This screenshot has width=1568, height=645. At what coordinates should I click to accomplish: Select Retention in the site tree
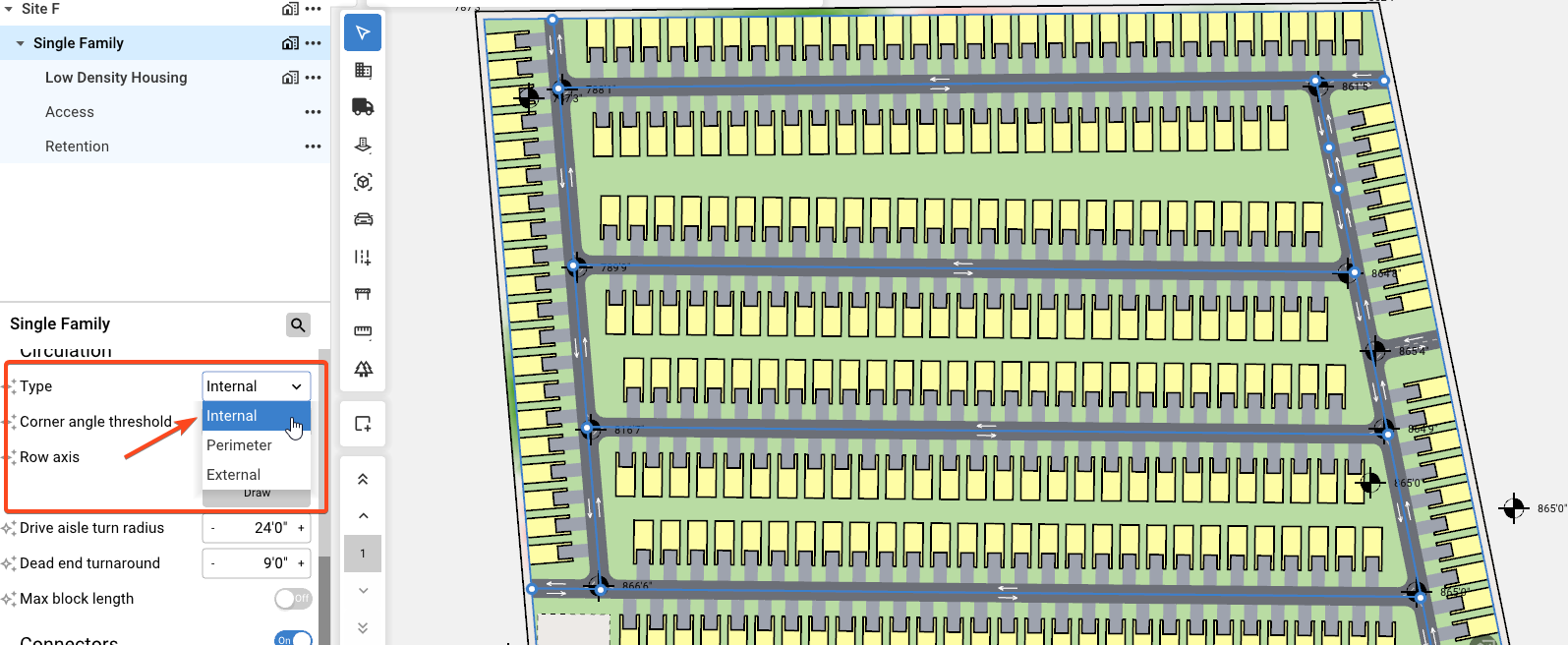coord(77,147)
